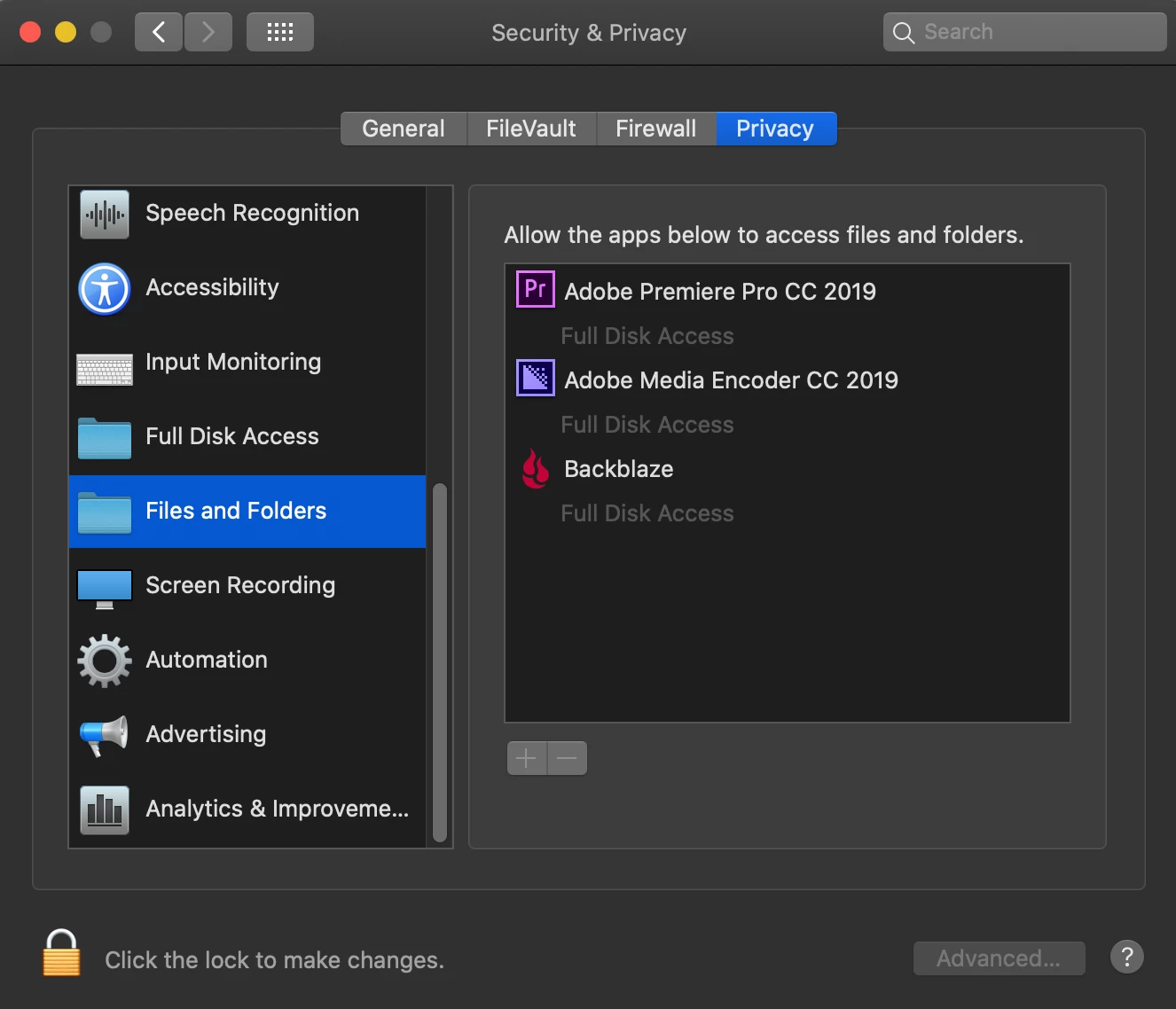This screenshot has width=1176, height=1009.
Task: Select Files and Folders category
Action: point(247,512)
